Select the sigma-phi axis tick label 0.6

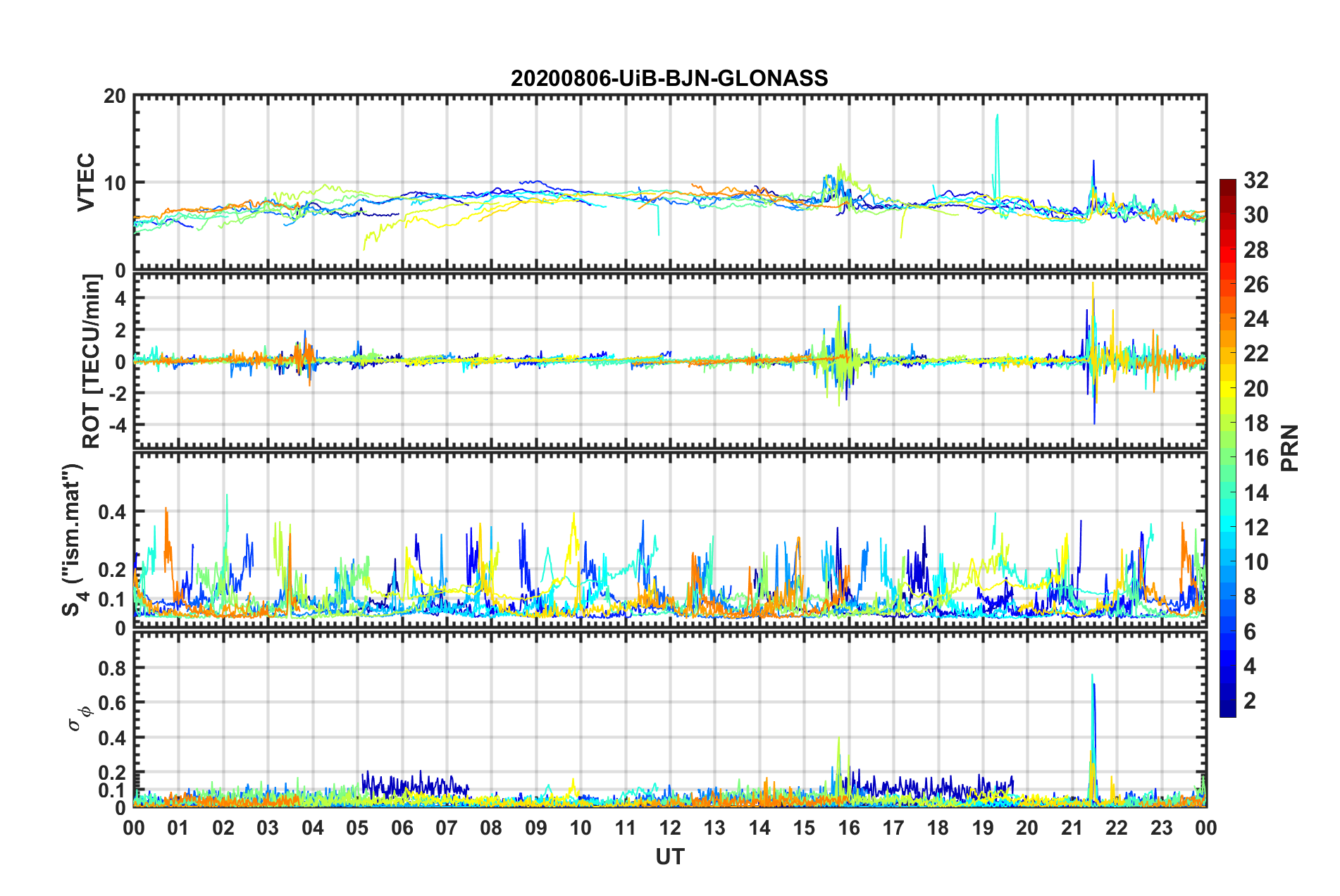point(112,702)
